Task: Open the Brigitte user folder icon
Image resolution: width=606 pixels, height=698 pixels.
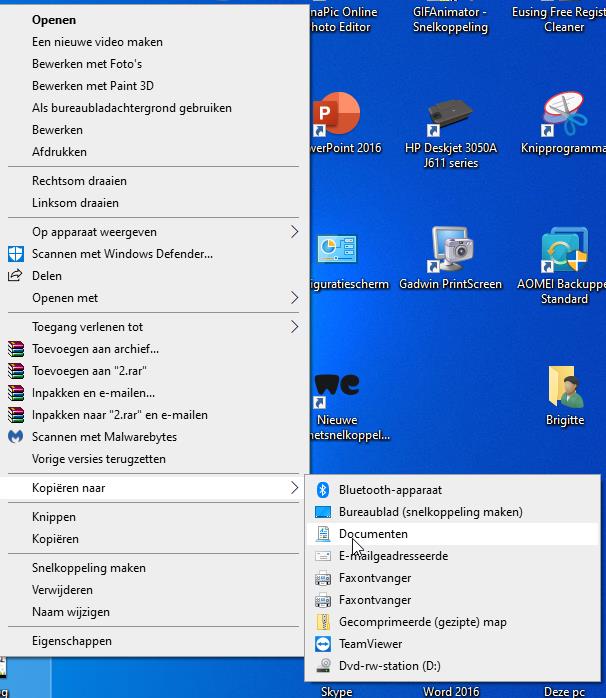Action: [x=564, y=390]
